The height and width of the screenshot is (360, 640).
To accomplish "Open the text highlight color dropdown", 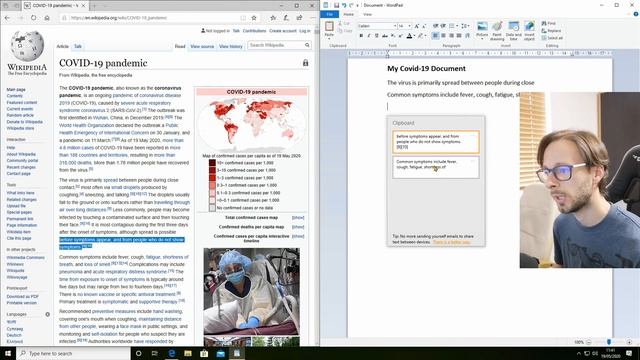I will coord(425,36).
